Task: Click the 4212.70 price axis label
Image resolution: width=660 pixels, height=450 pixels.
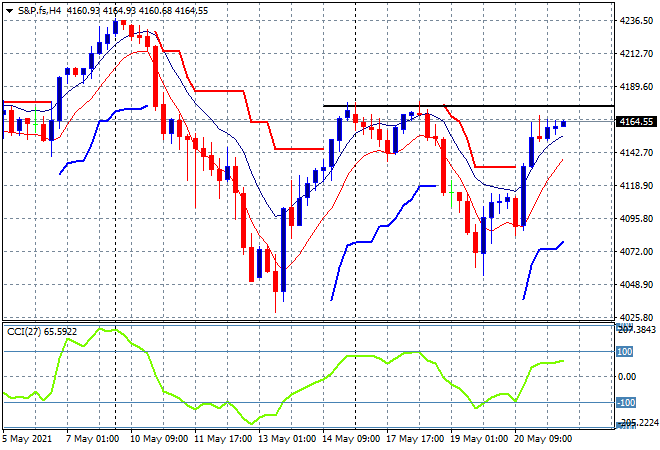Action: pos(636,53)
